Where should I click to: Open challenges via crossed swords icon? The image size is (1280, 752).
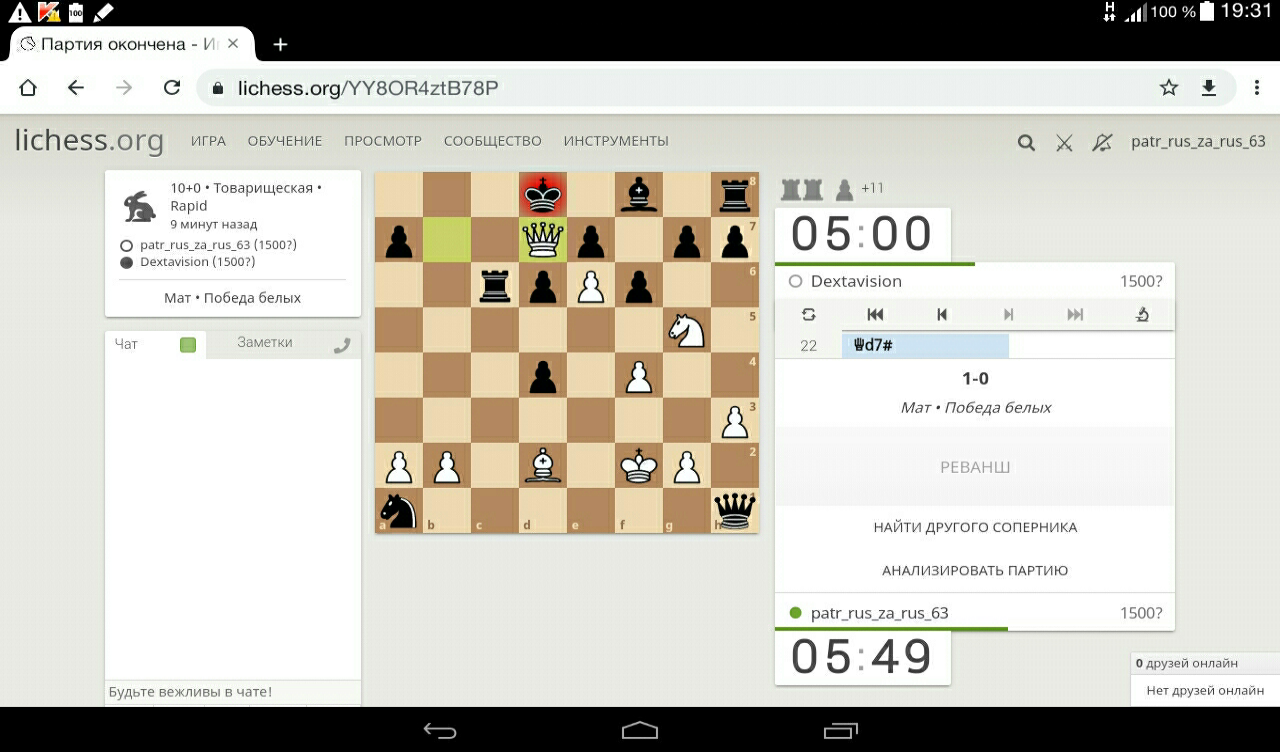pos(1064,142)
